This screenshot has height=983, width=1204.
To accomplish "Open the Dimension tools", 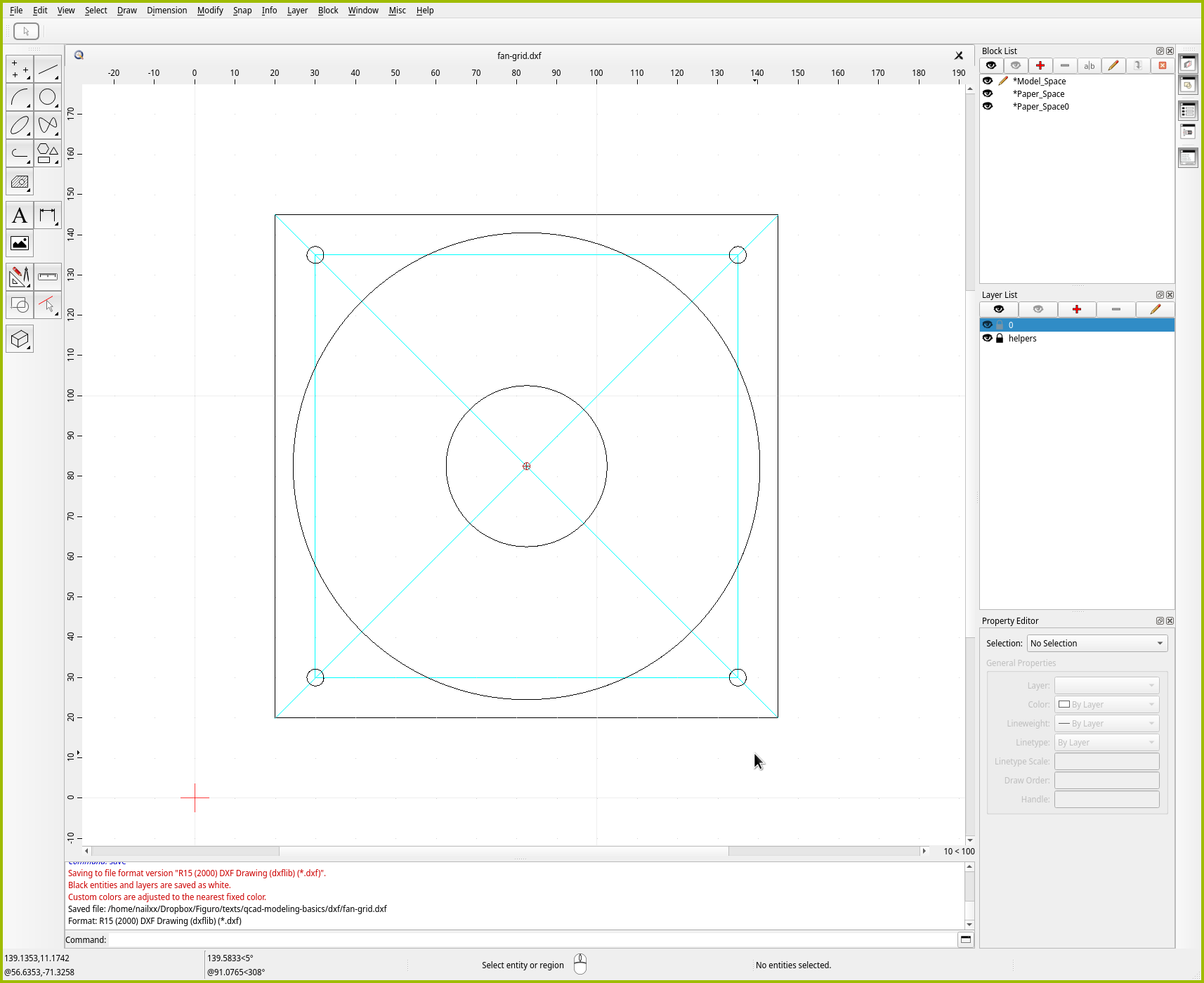I will click(48, 216).
